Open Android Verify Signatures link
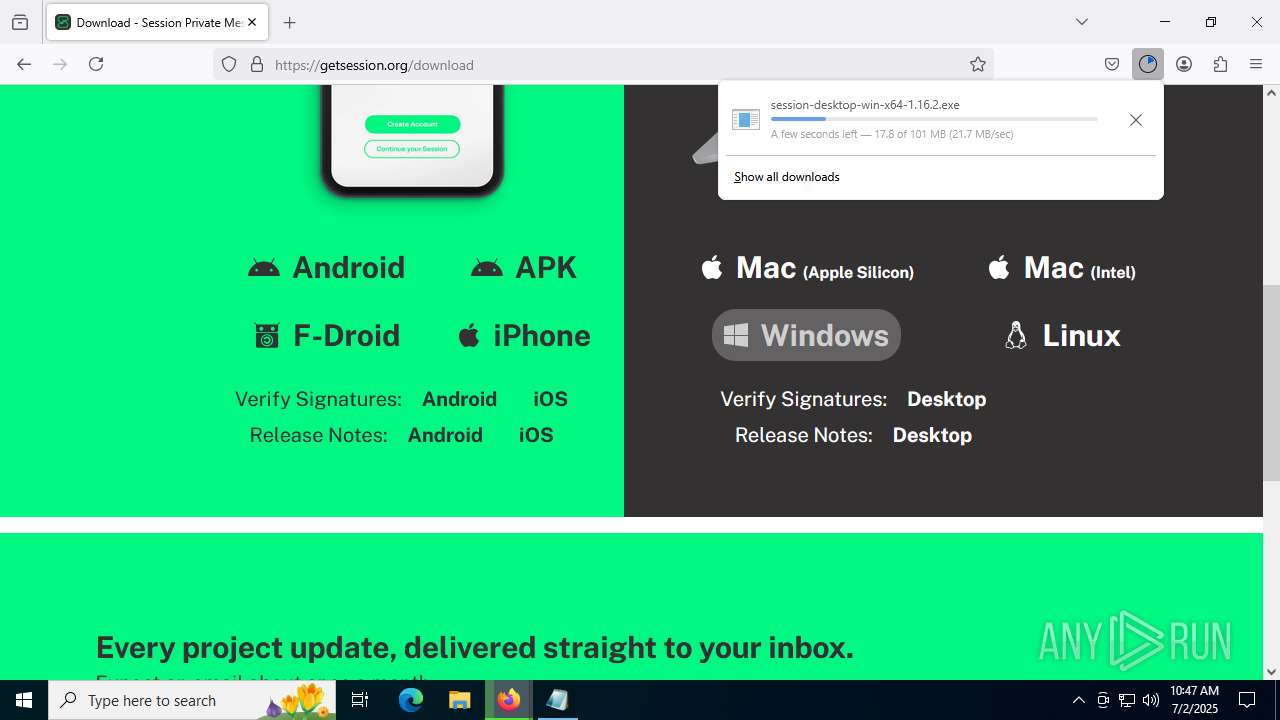 (459, 399)
